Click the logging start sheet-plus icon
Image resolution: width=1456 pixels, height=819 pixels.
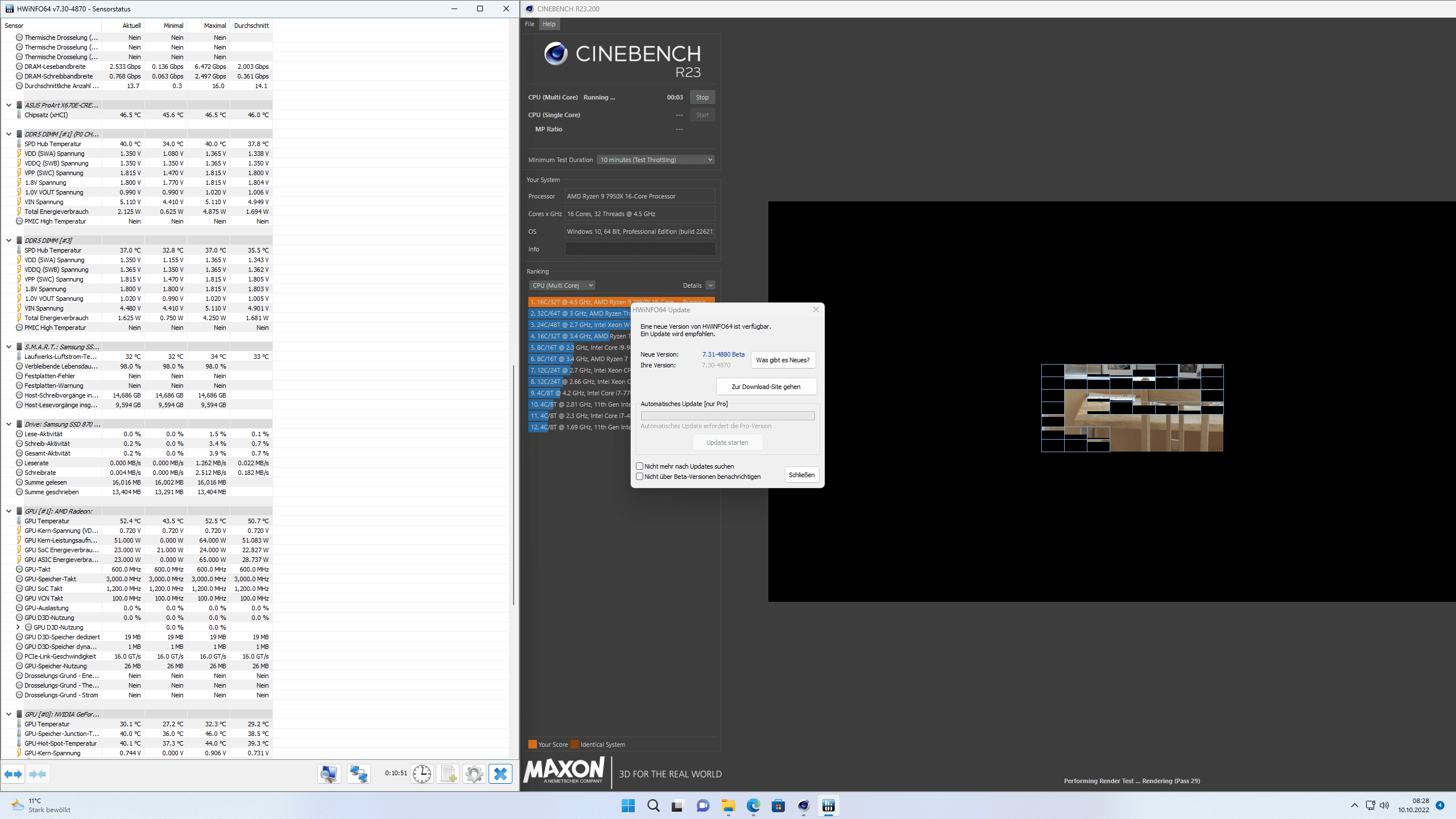point(448,774)
